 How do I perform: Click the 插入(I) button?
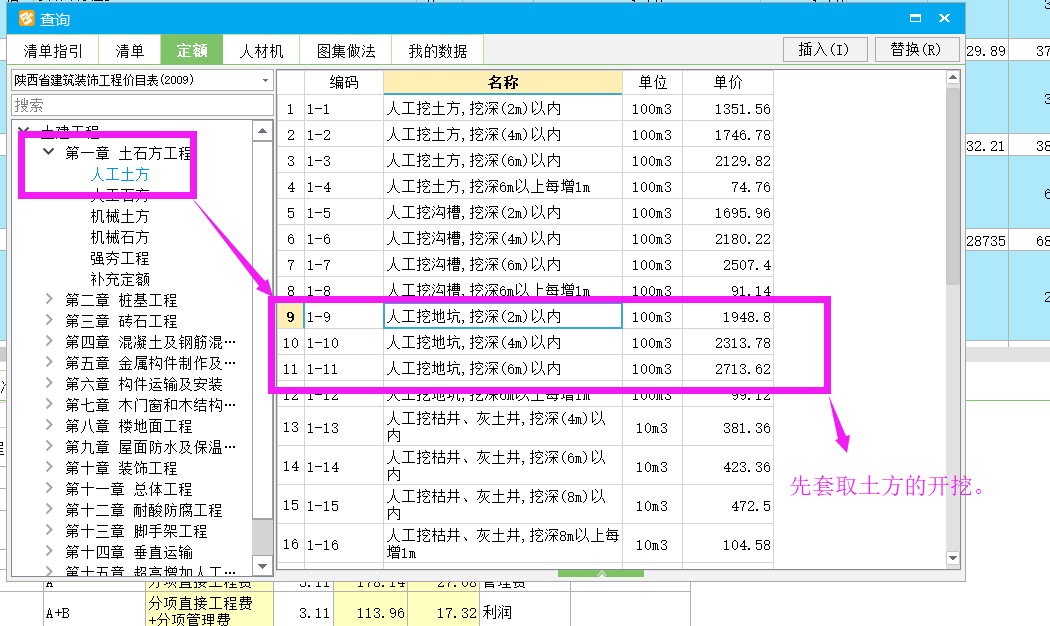[824, 50]
